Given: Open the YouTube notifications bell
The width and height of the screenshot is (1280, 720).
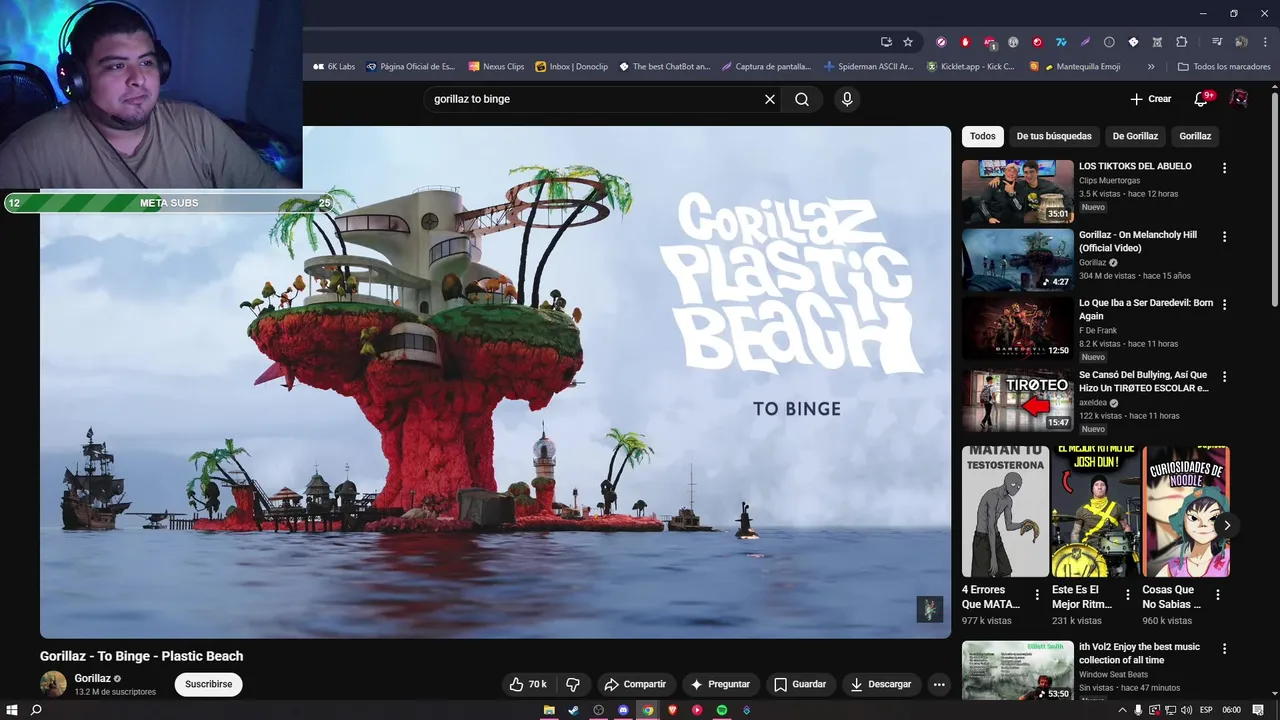Looking at the screenshot, I should tap(1202, 99).
